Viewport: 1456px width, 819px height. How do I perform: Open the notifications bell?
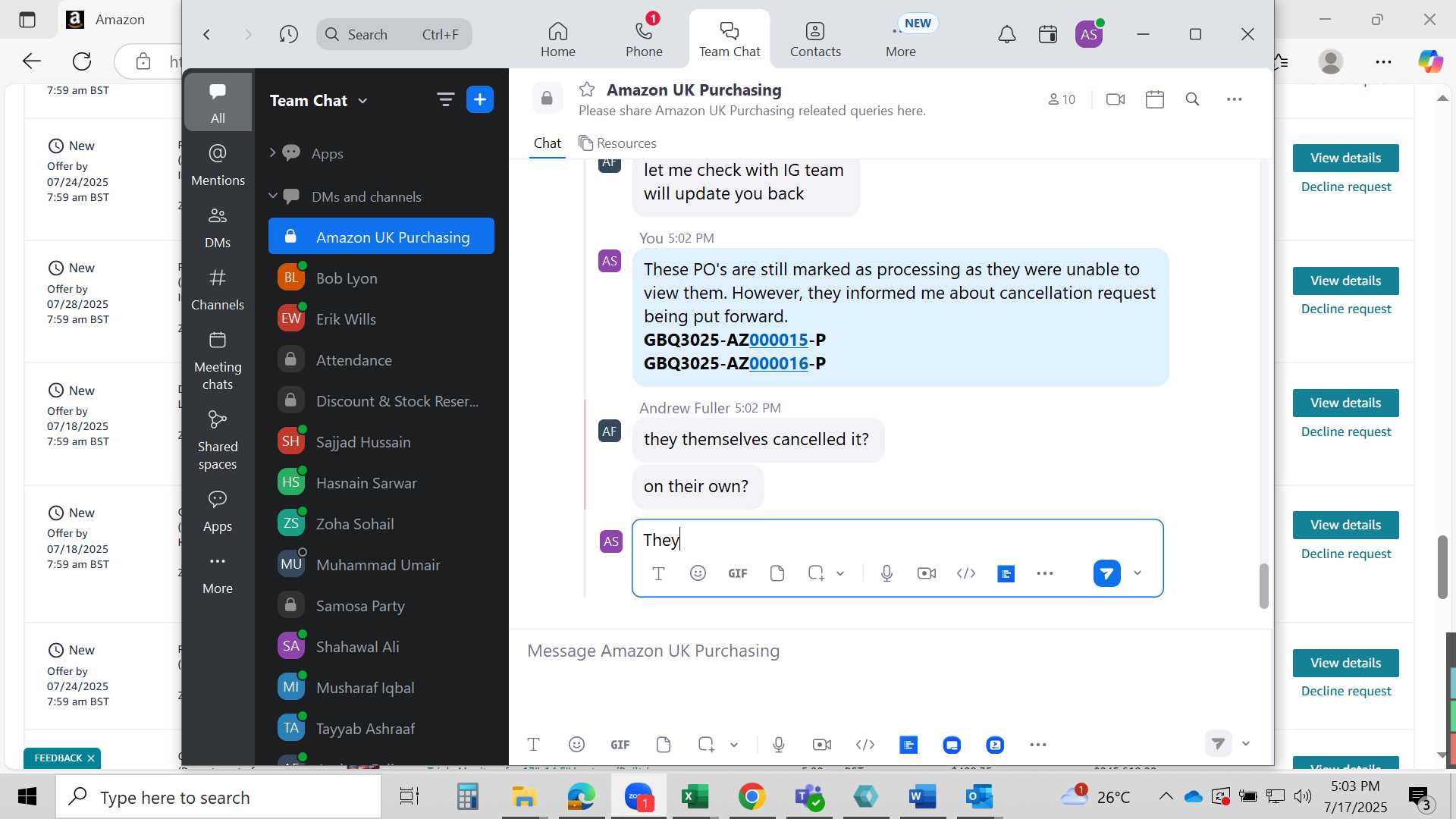tap(1006, 34)
